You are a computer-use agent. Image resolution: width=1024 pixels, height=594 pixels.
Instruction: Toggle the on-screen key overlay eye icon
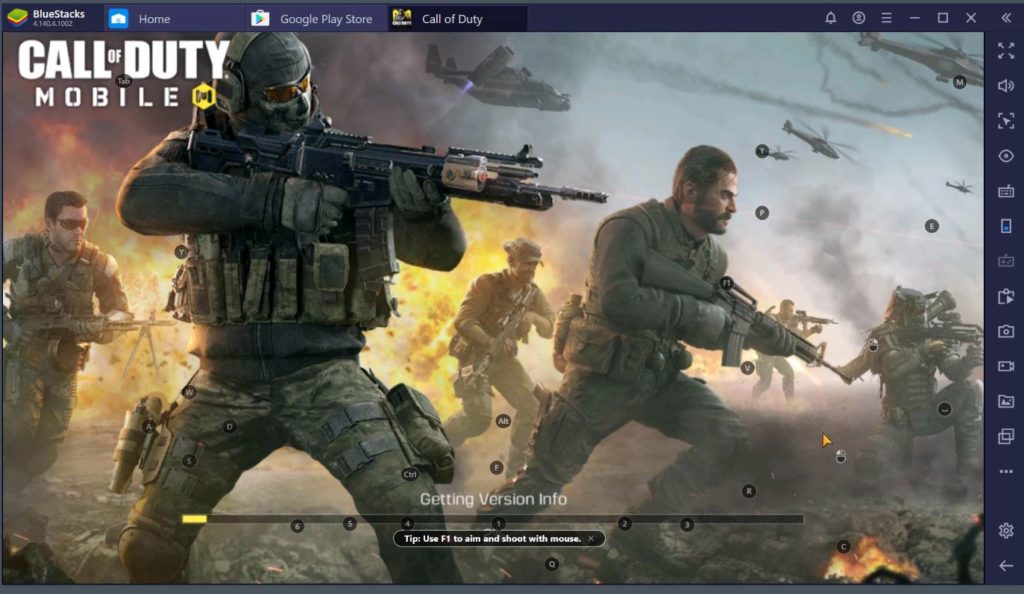pos(1006,156)
